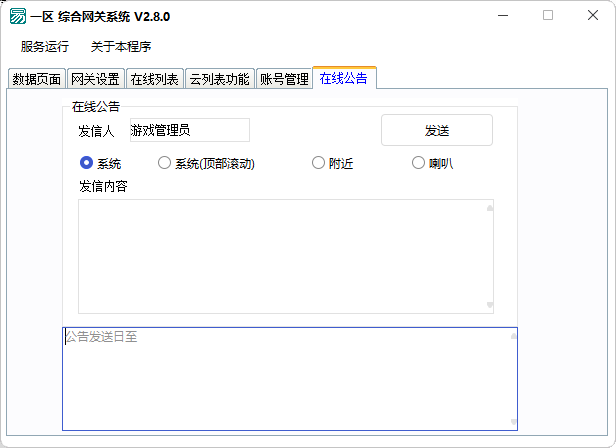Switch to the 网关设置 tab
Image resolution: width=616 pixels, height=448 pixels.
click(x=96, y=80)
